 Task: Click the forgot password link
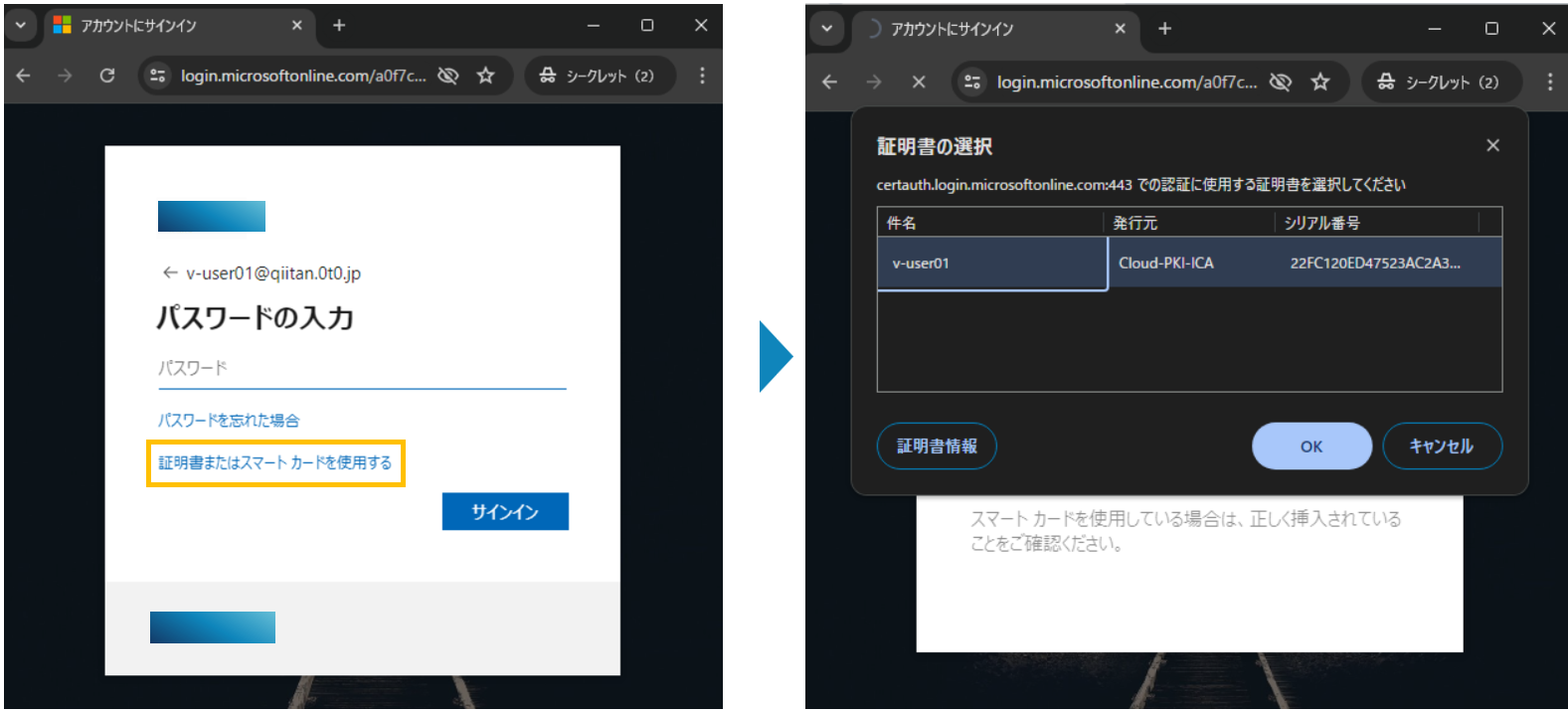(x=229, y=421)
